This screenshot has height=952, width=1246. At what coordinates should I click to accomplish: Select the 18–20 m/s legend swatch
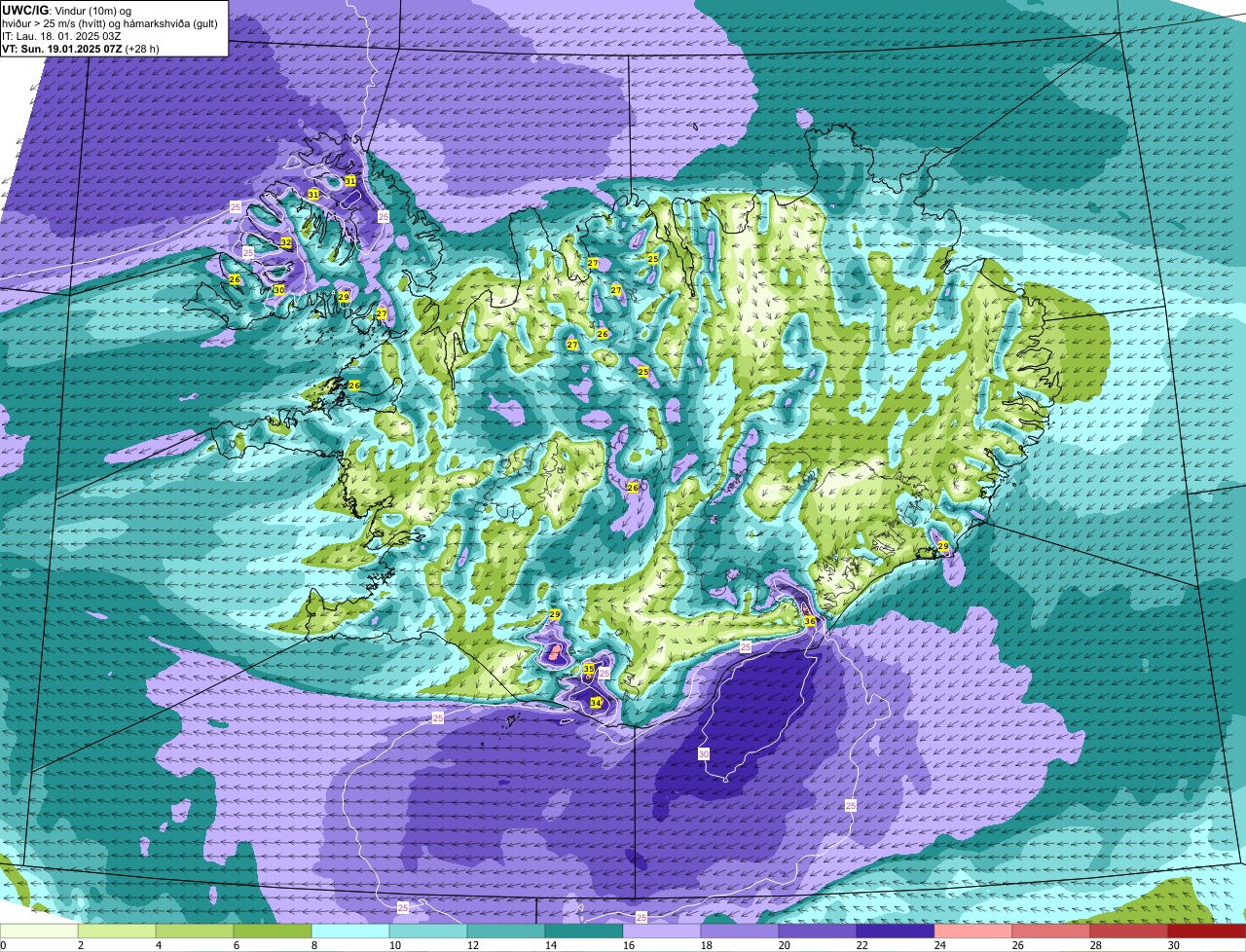(x=740, y=932)
